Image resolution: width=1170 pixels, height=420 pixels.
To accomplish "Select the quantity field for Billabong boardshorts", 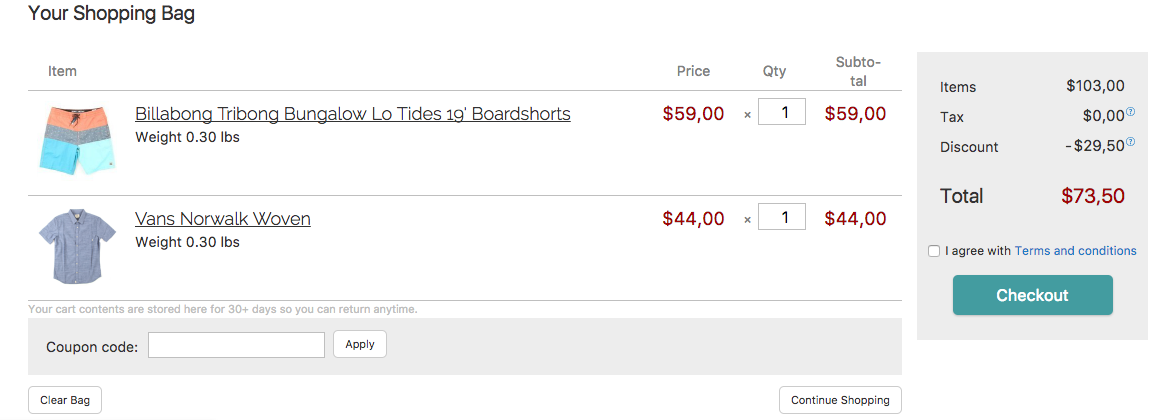I will coord(781,112).
